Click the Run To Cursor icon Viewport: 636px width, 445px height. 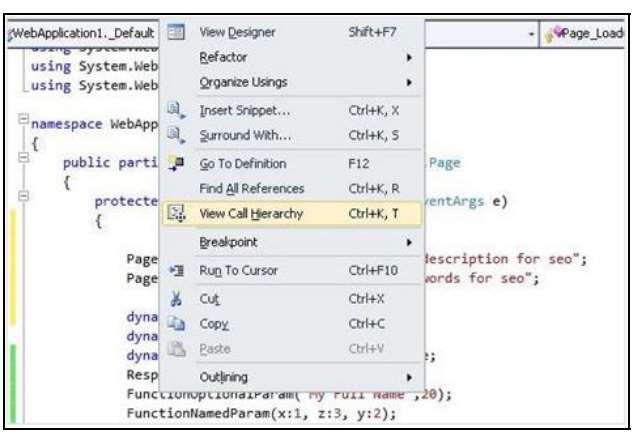[174, 270]
